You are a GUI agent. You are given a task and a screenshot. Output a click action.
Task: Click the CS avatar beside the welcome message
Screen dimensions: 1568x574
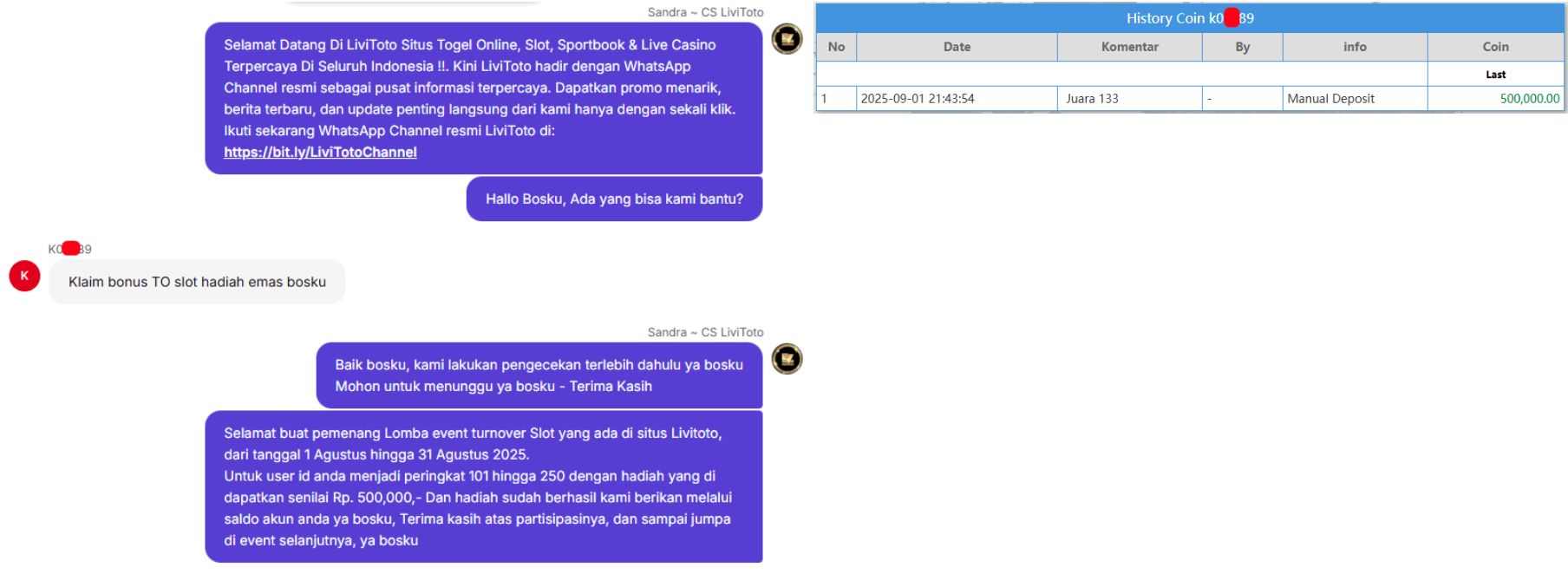pyautogui.click(x=787, y=39)
